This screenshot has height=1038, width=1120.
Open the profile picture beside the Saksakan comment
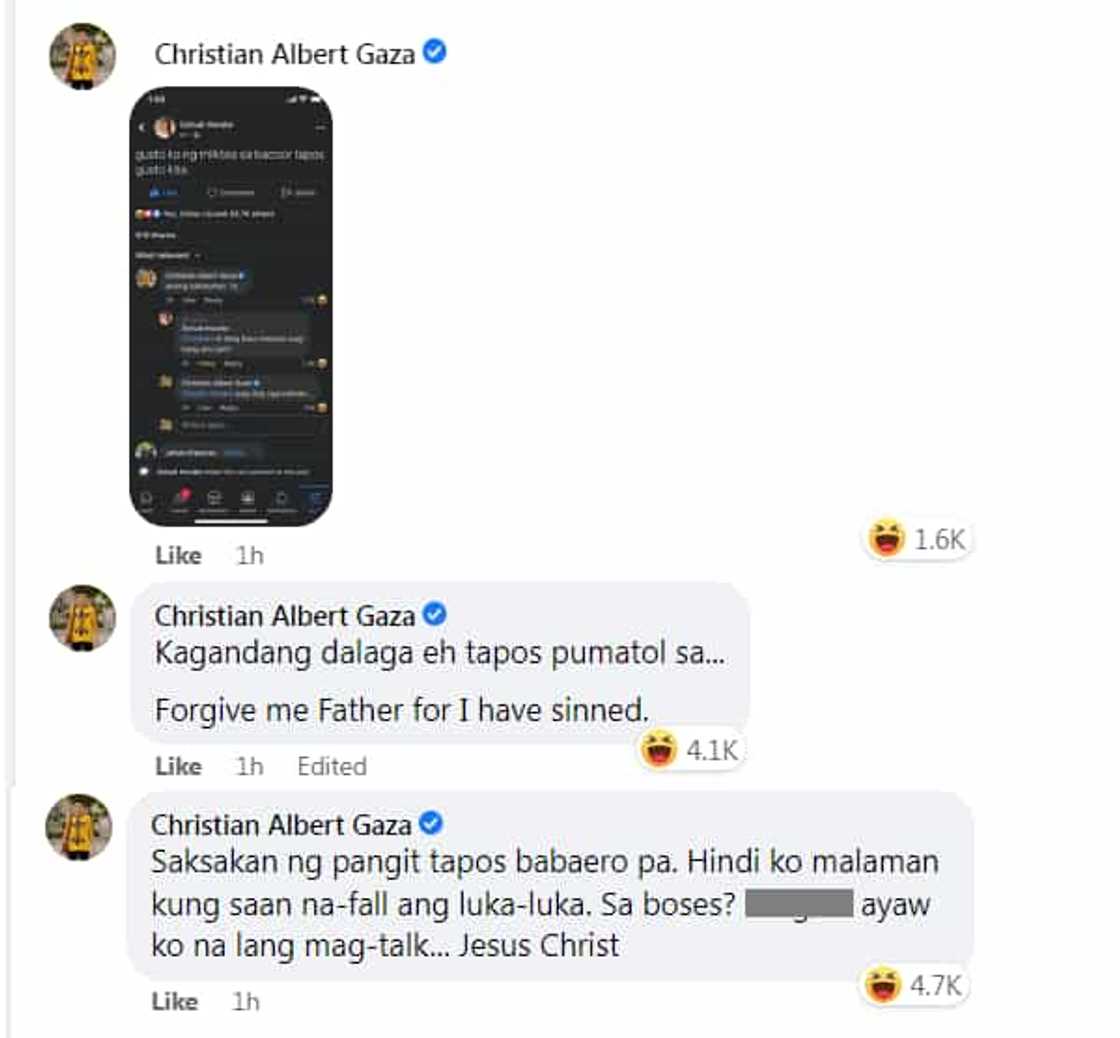(x=79, y=827)
